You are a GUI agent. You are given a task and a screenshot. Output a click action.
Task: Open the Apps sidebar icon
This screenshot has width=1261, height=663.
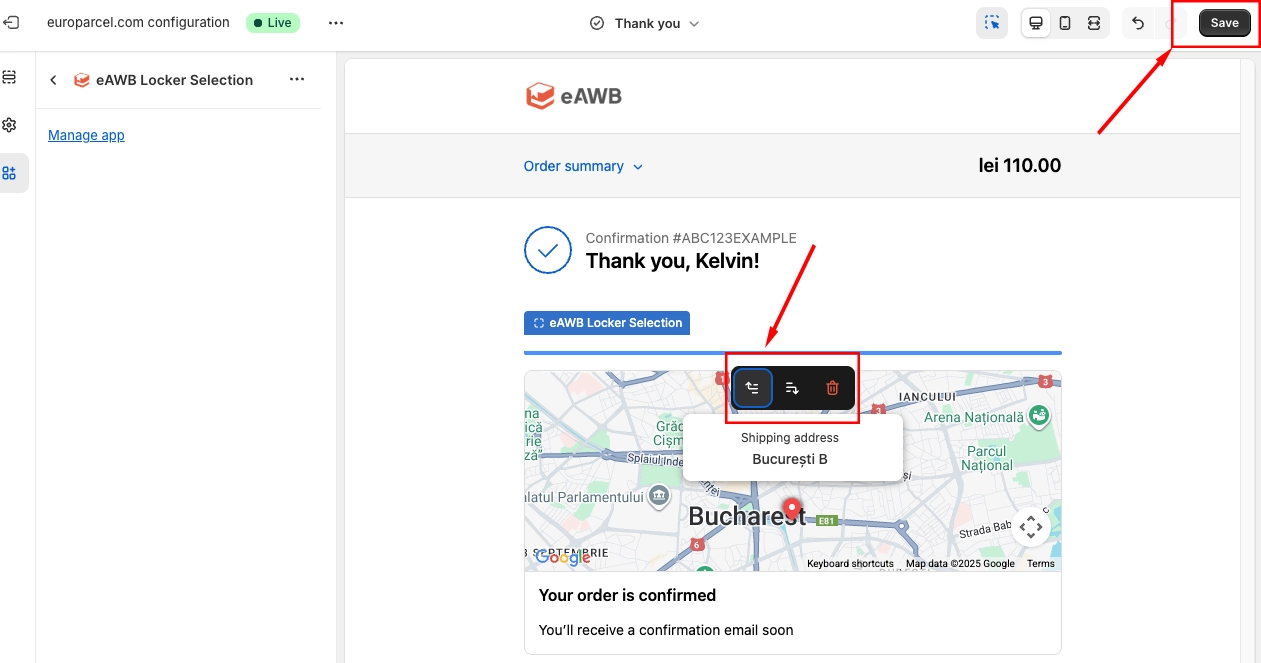[10, 173]
